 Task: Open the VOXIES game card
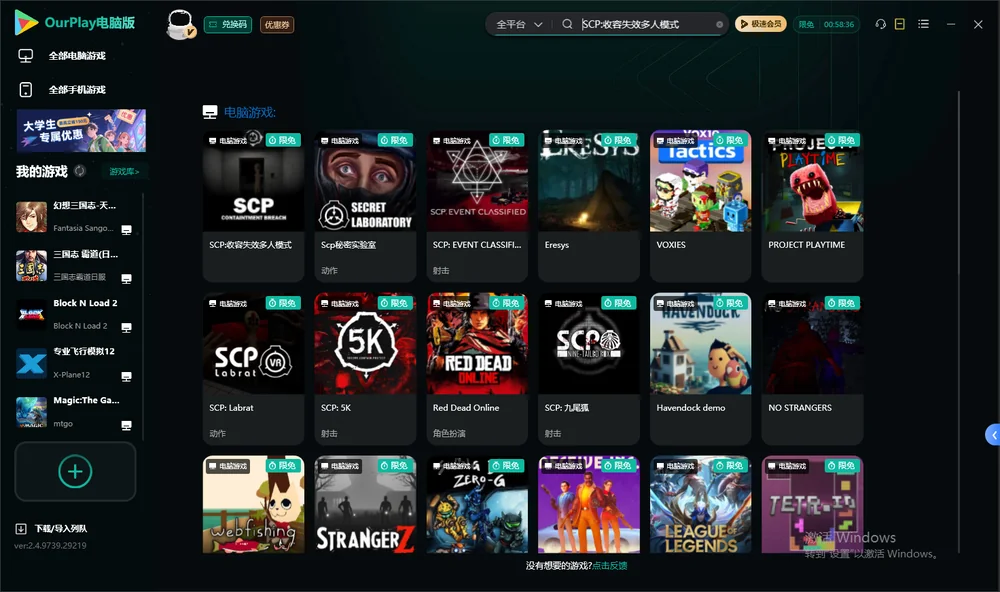coord(700,206)
